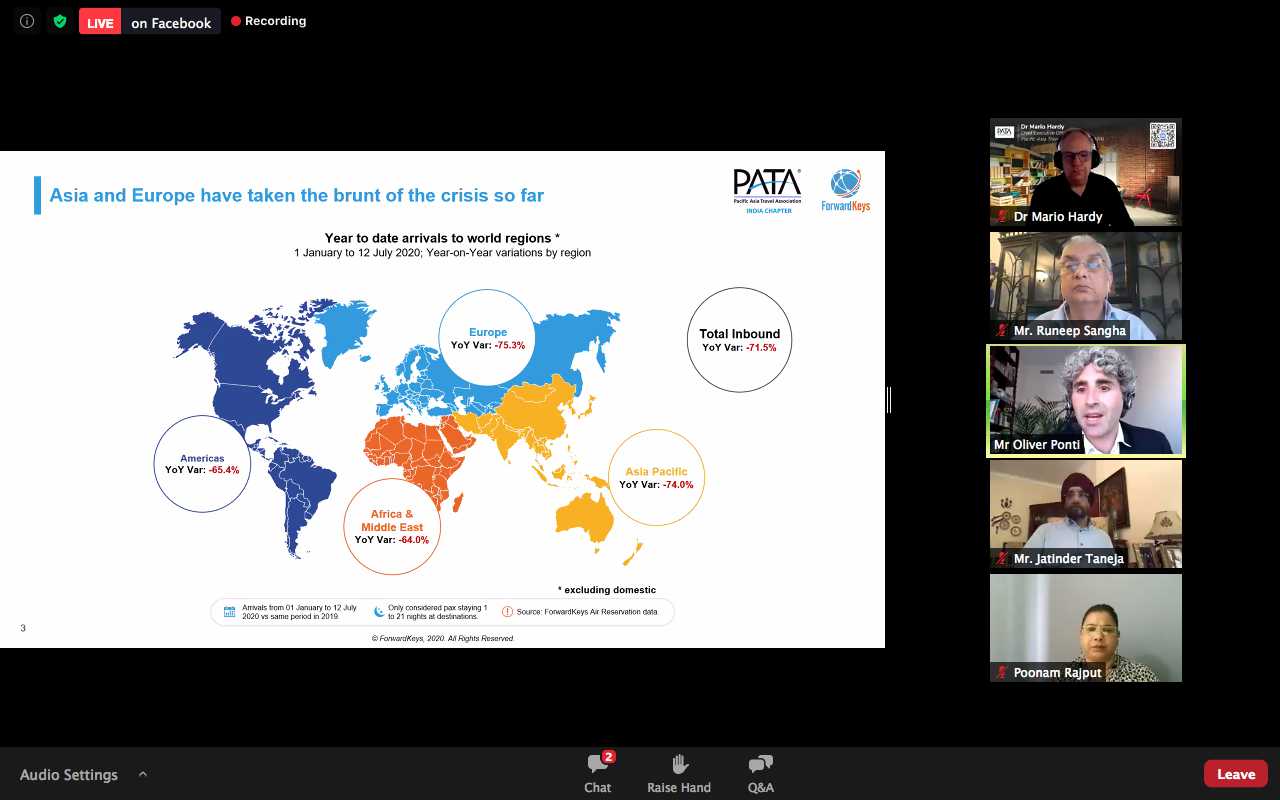
Task: Click the meeting information icon
Action: point(27,21)
